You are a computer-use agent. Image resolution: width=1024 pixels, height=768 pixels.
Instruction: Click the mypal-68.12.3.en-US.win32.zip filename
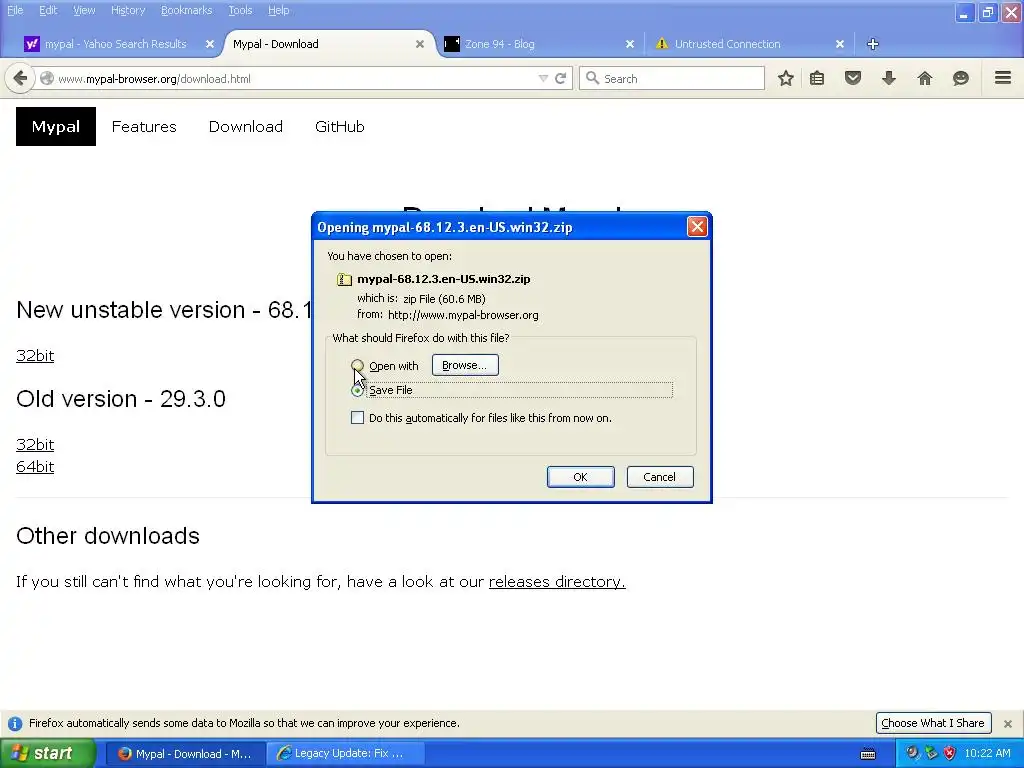click(443, 279)
